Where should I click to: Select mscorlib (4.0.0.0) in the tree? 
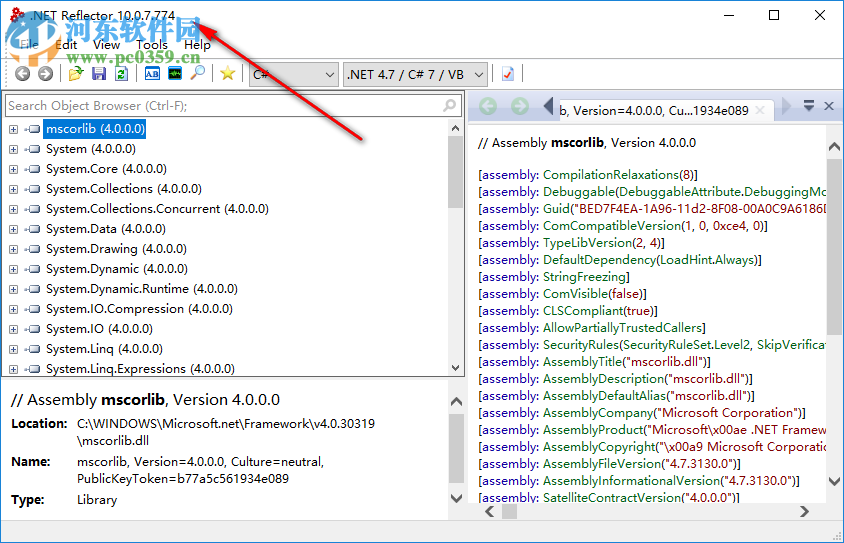(x=95, y=129)
